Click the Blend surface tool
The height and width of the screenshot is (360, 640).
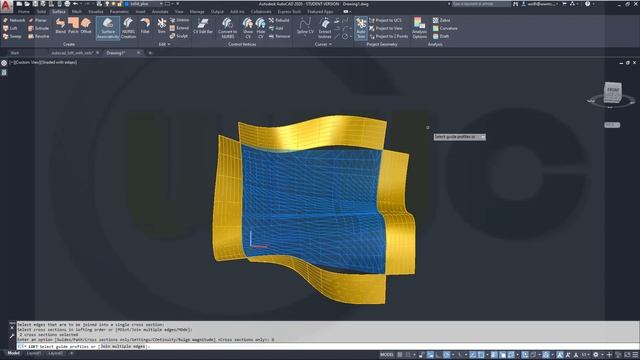[x=60, y=26]
